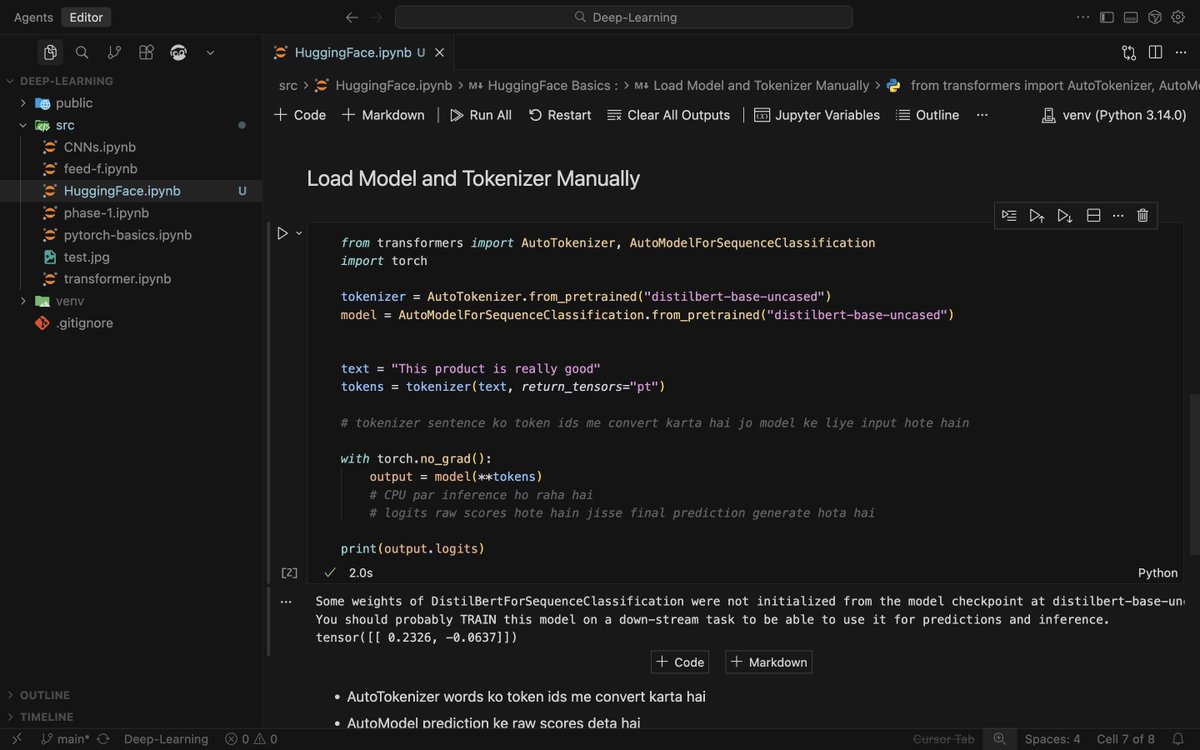Insert Markdown cell below output

coord(768,662)
